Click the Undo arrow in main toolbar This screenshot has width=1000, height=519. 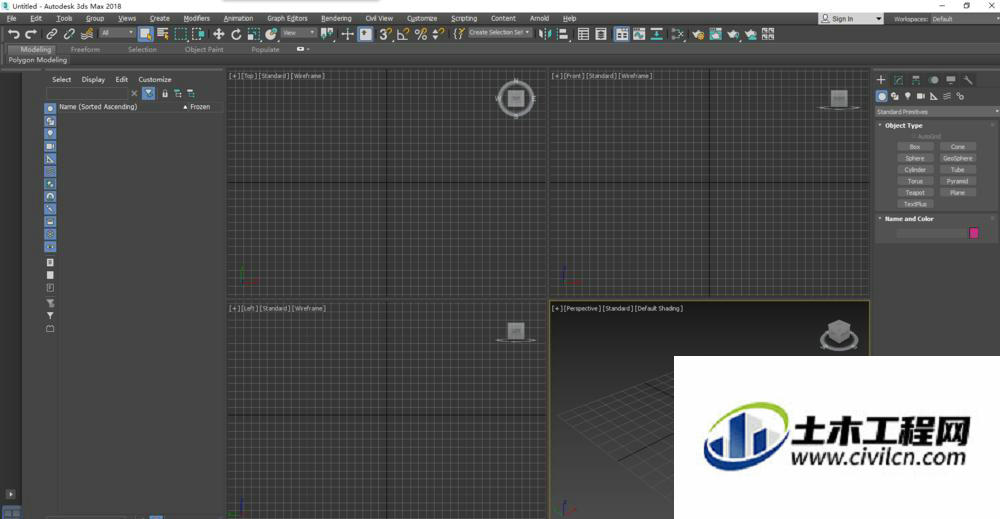[13, 34]
